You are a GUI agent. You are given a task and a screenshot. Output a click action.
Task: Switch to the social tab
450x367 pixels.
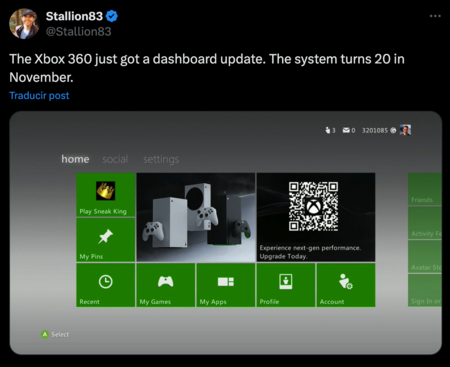[x=115, y=159]
